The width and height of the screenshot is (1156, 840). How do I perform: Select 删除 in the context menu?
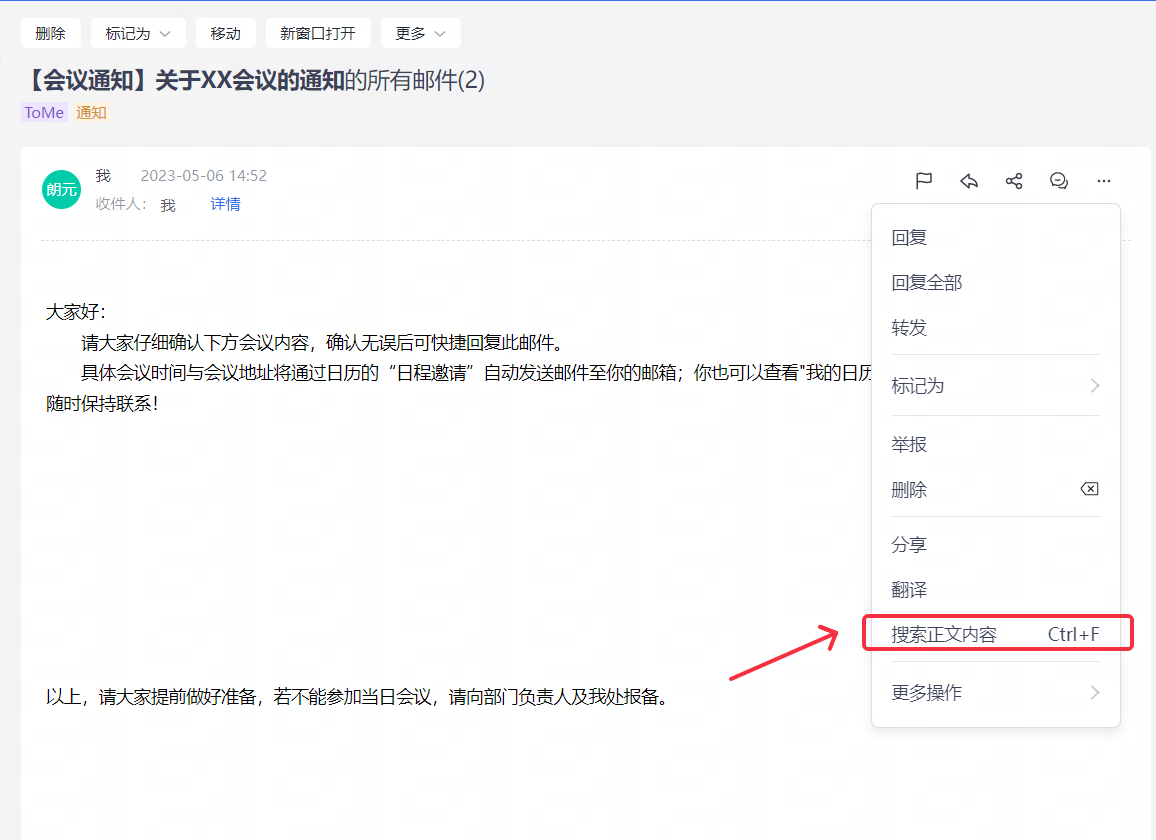point(995,490)
